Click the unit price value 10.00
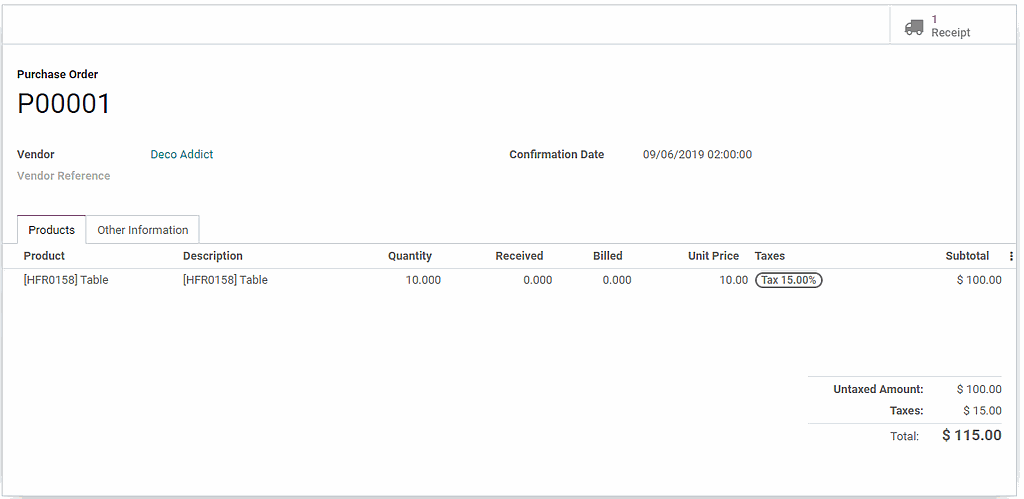1024x499 pixels. (733, 280)
